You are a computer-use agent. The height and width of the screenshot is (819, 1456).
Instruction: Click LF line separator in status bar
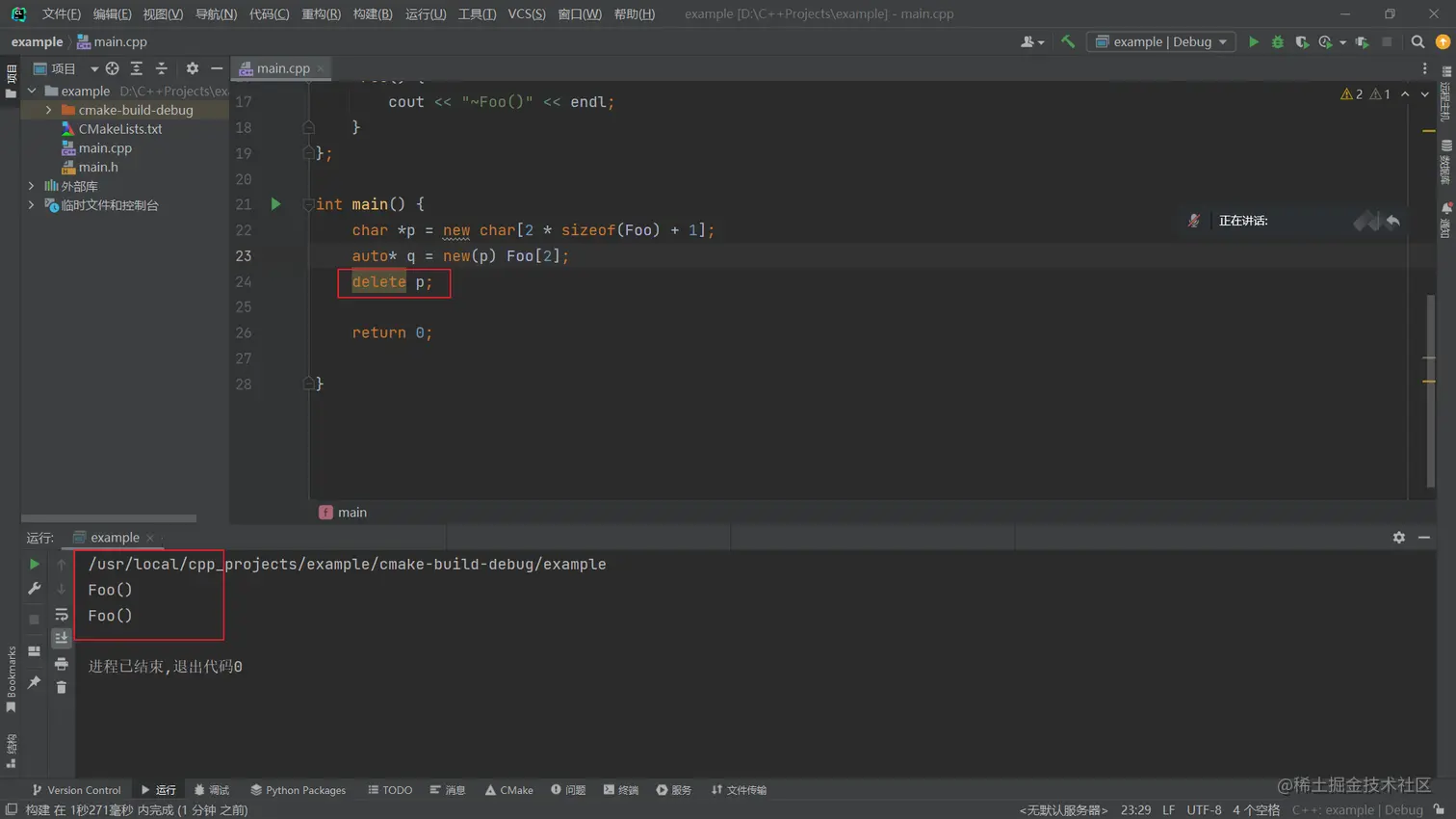pos(1168,810)
